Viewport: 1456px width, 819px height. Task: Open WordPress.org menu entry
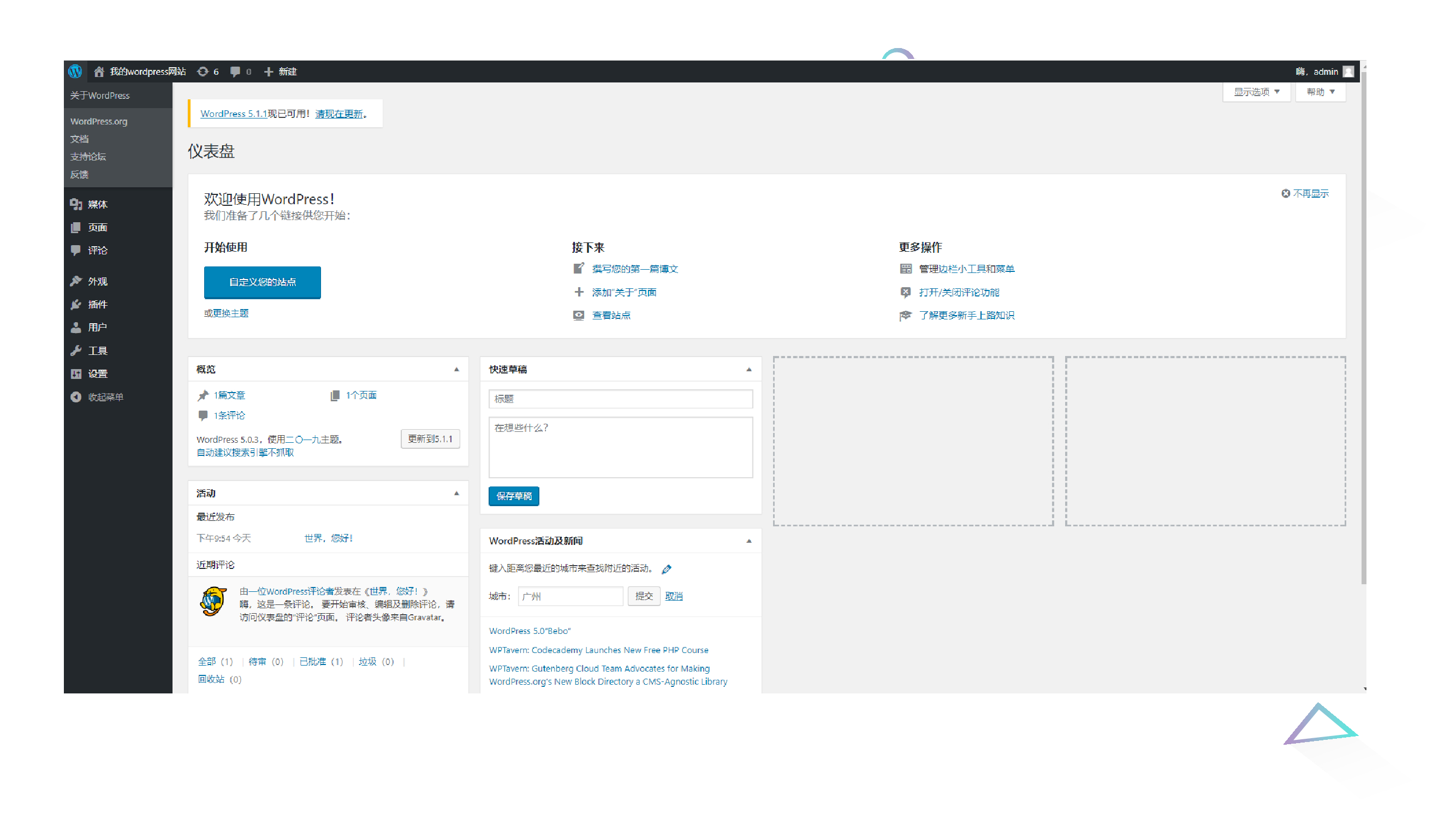[x=98, y=121]
